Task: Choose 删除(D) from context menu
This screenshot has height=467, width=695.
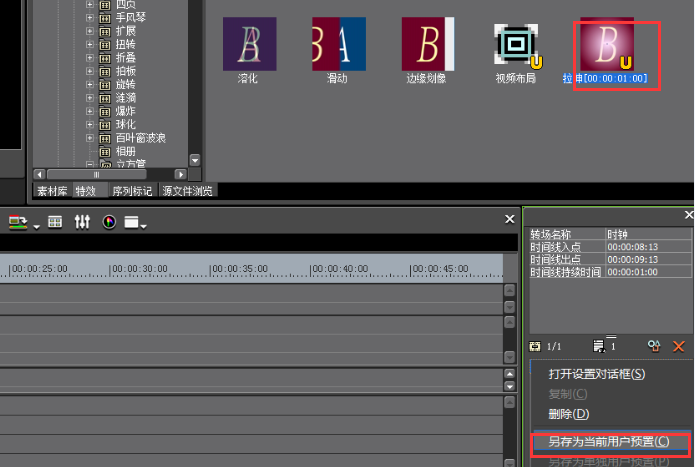Action: 569,414
